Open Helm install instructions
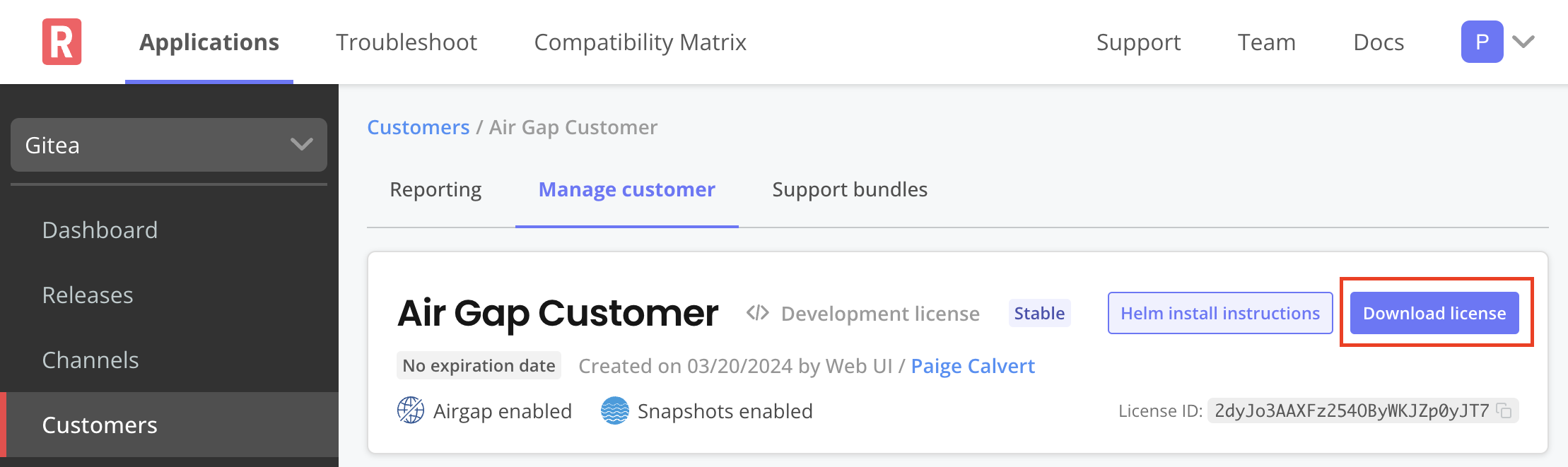Image resolution: width=1568 pixels, height=467 pixels. [1219, 313]
